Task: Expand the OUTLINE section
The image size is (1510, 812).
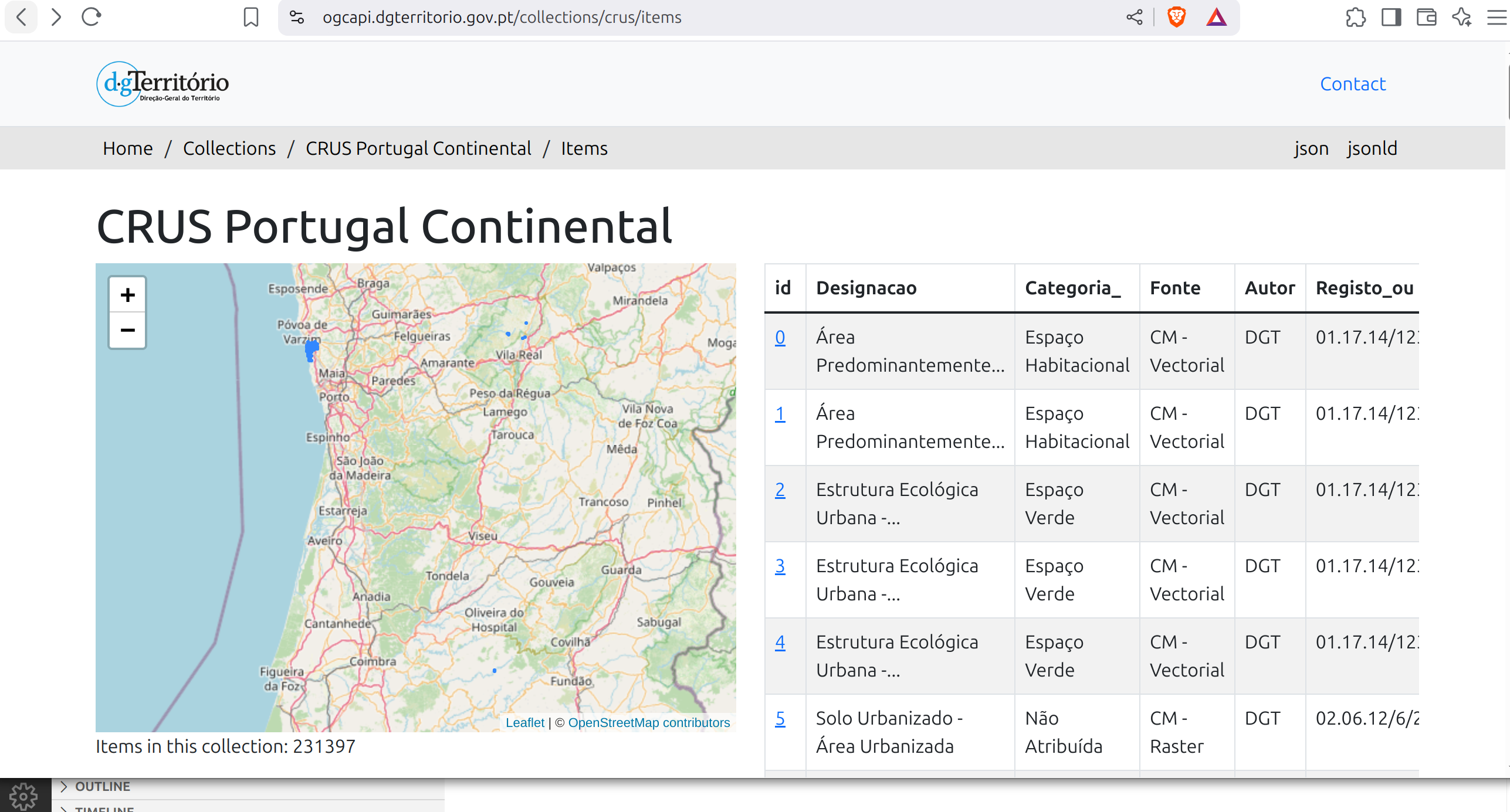Action: [x=102, y=786]
